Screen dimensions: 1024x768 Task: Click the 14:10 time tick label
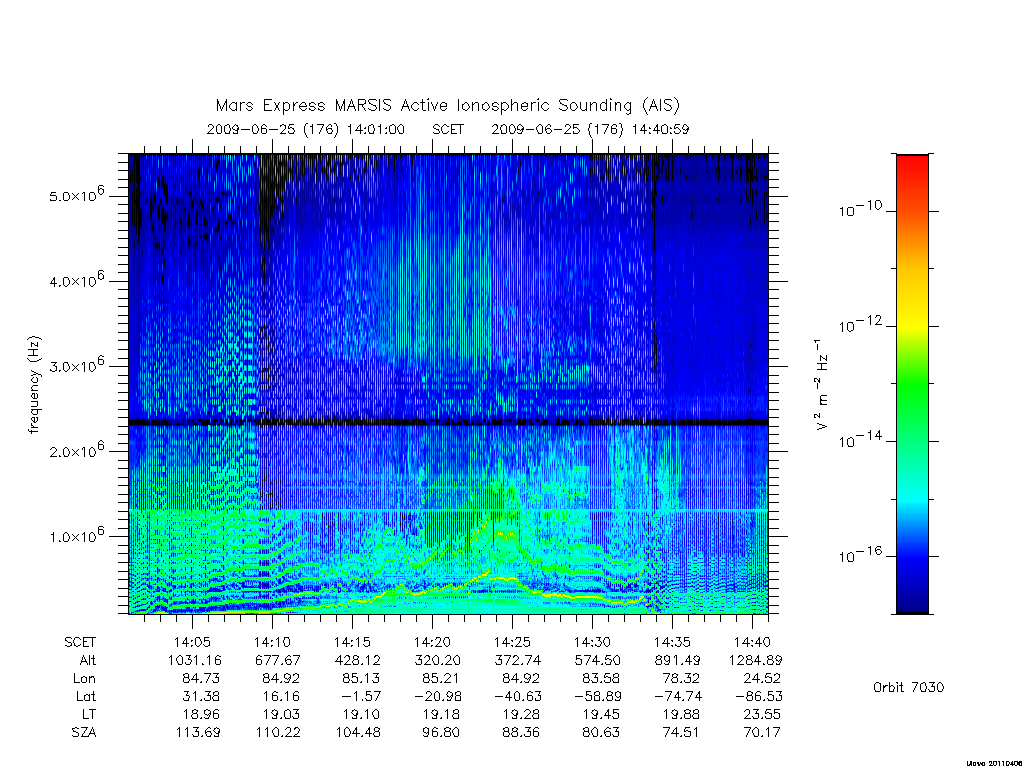pyautogui.click(x=272, y=643)
